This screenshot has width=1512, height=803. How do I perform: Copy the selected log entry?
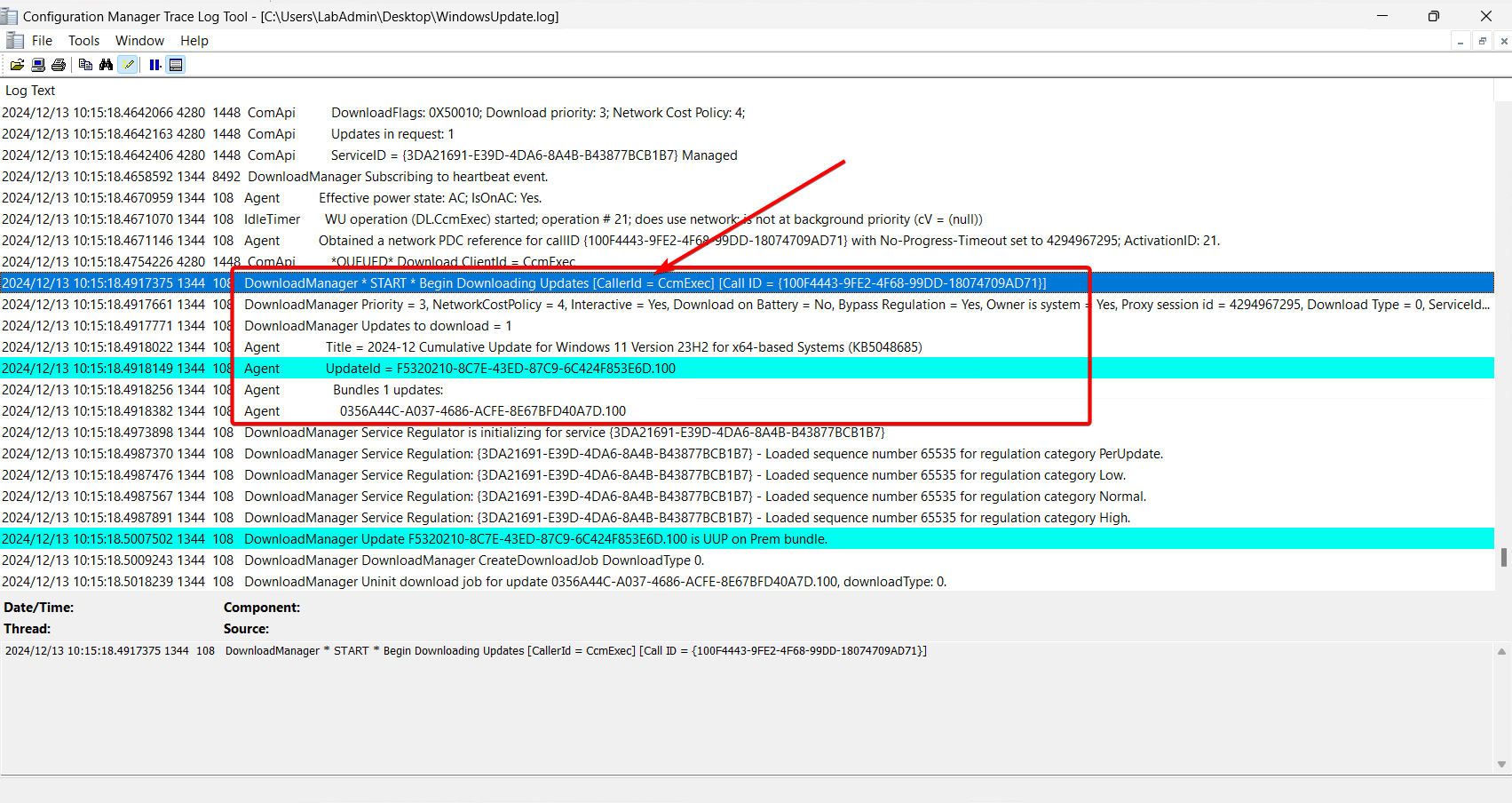pos(85,64)
